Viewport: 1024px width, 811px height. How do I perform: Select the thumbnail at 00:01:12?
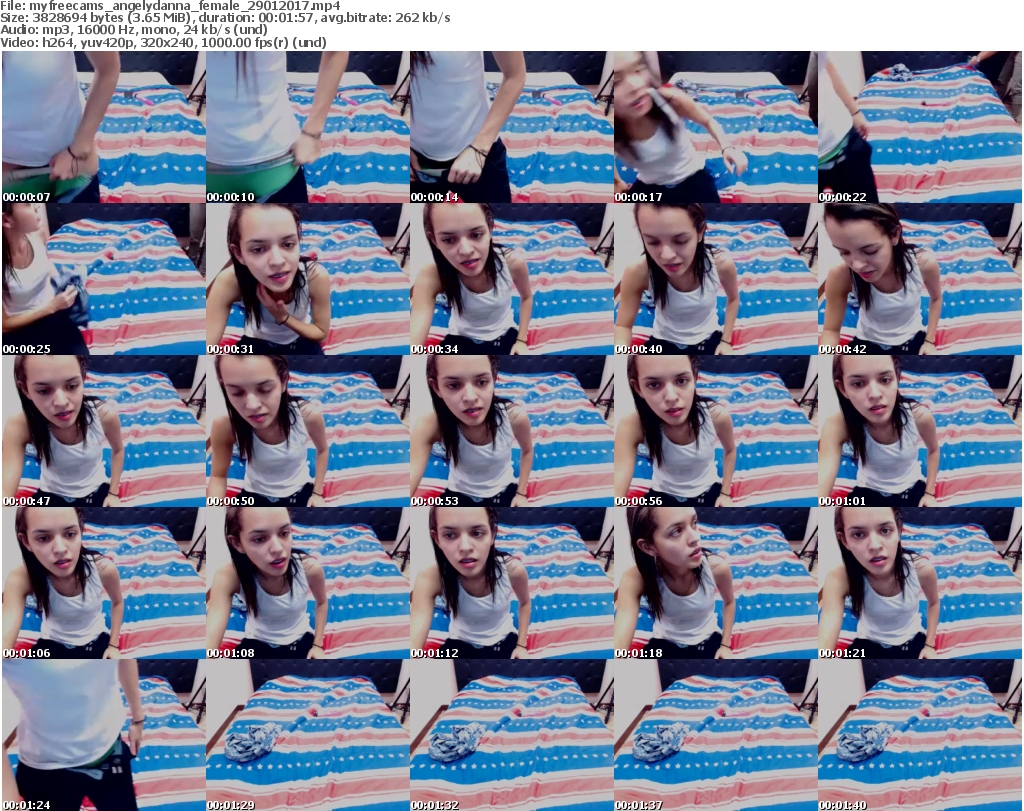coord(511,583)
